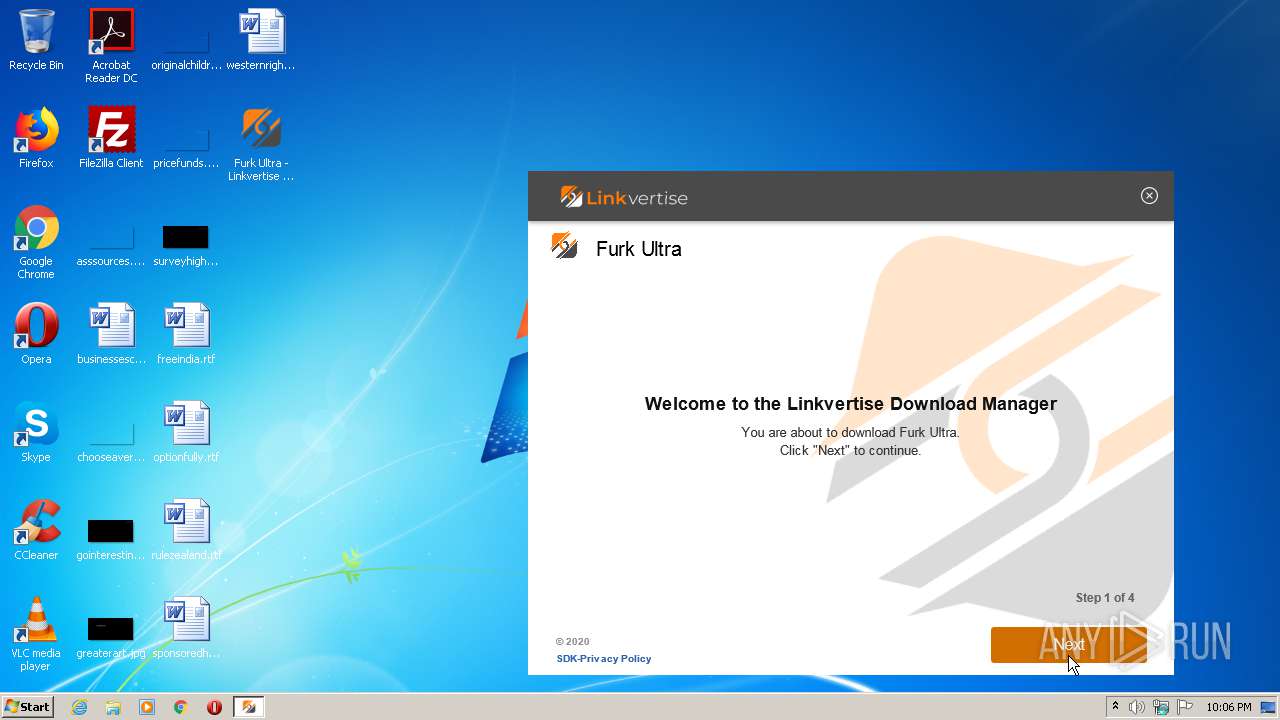Click the 'Step 1 of 4' text
The image size is (1280, 720).
1105,598
